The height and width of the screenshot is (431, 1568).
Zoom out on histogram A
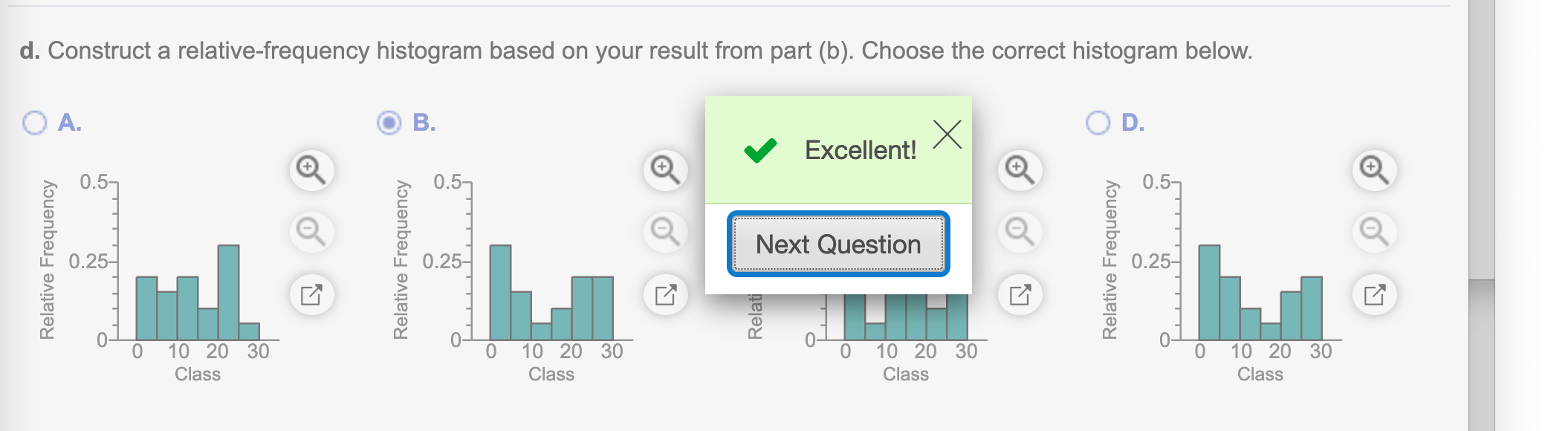click(x=311, y=231)
